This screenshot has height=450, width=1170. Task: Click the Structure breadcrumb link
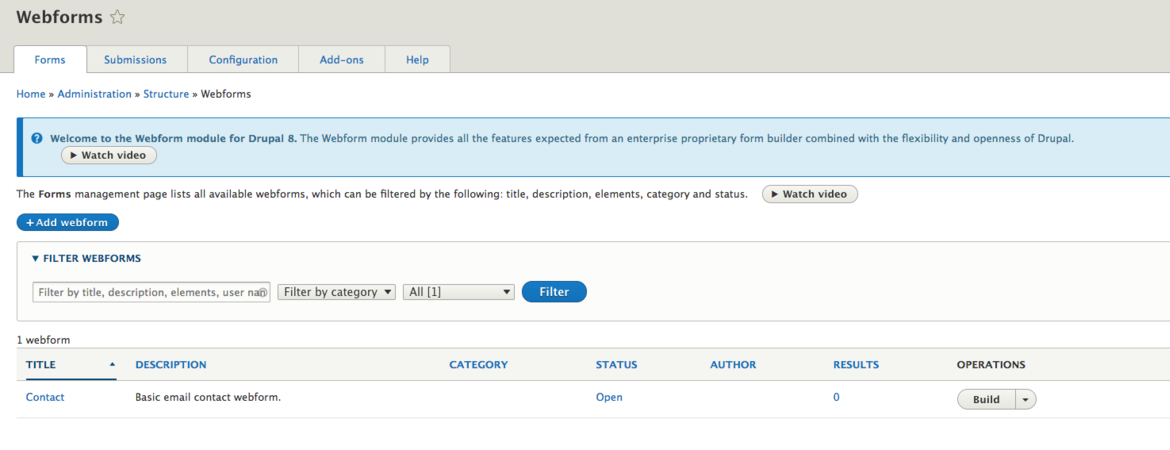point(166,94)
